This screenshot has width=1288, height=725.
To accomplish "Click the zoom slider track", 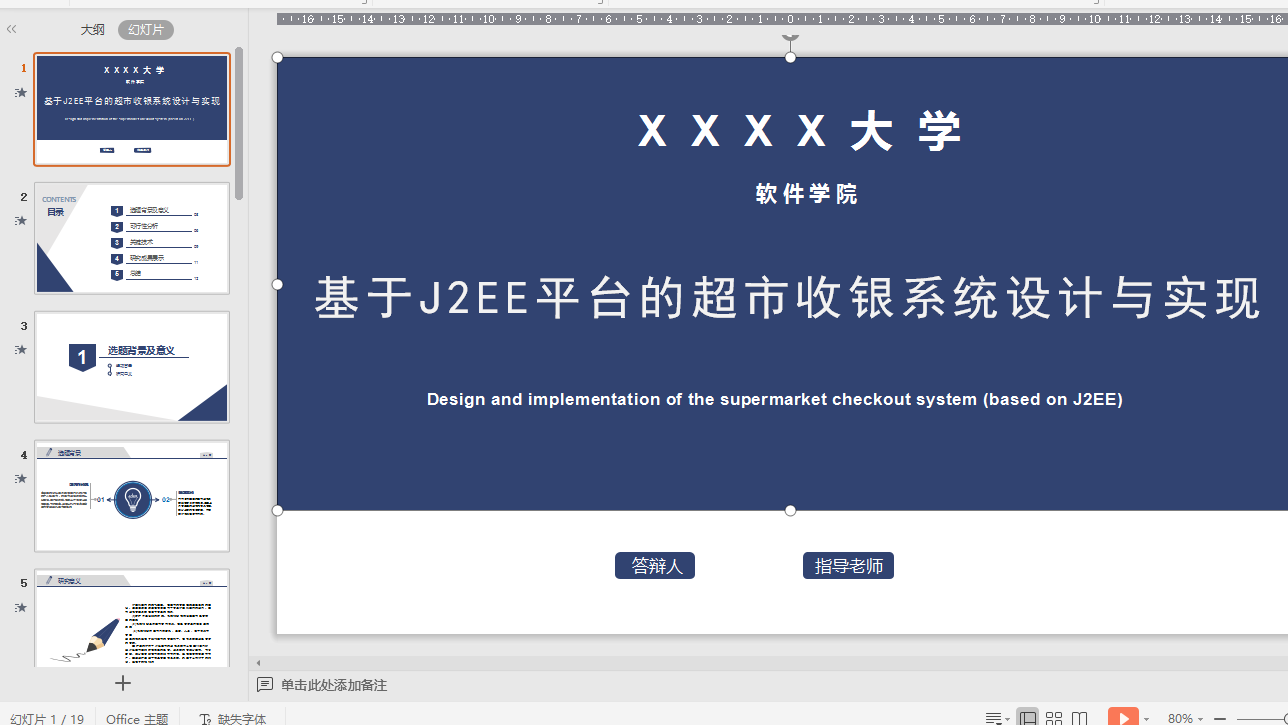I will pyautogui.click(x=1262, y=719).
